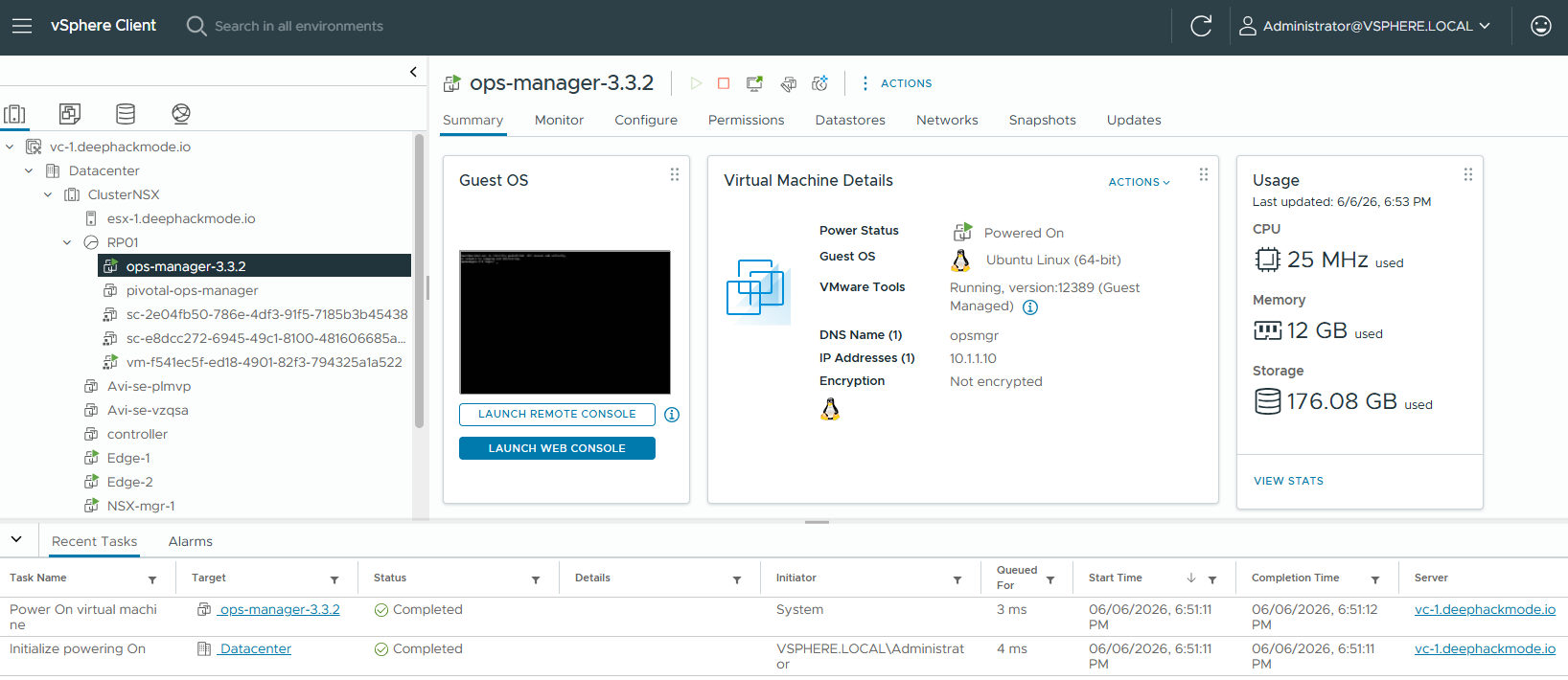Screen dimensions: 1568x680
Task: Open the Datastores tab
Action: tap(850, 120)
